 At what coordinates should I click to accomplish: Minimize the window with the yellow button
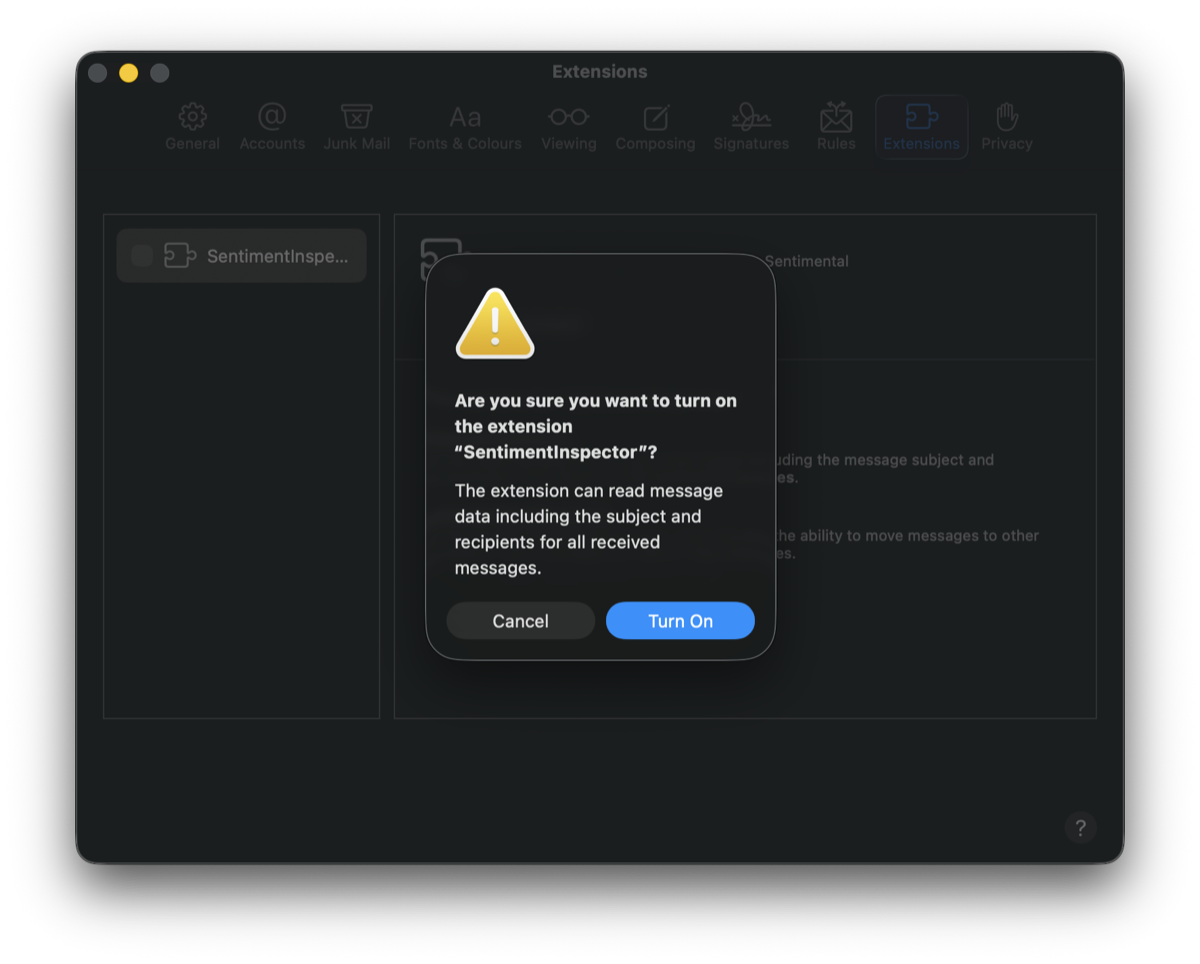click(127, 72)
